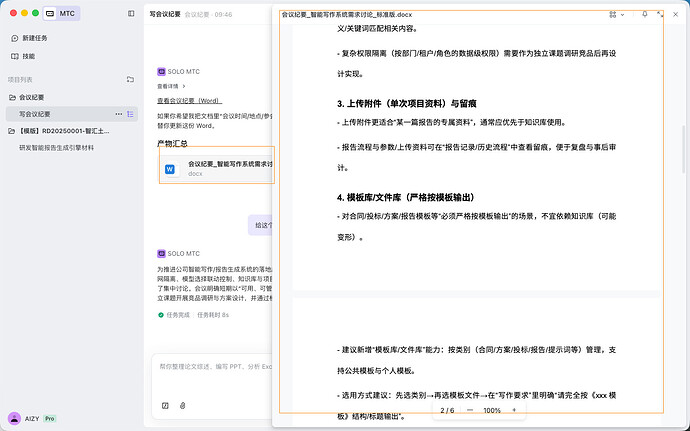
Task: Click the paperclip attachment icon
Action: tap(183, 405)
